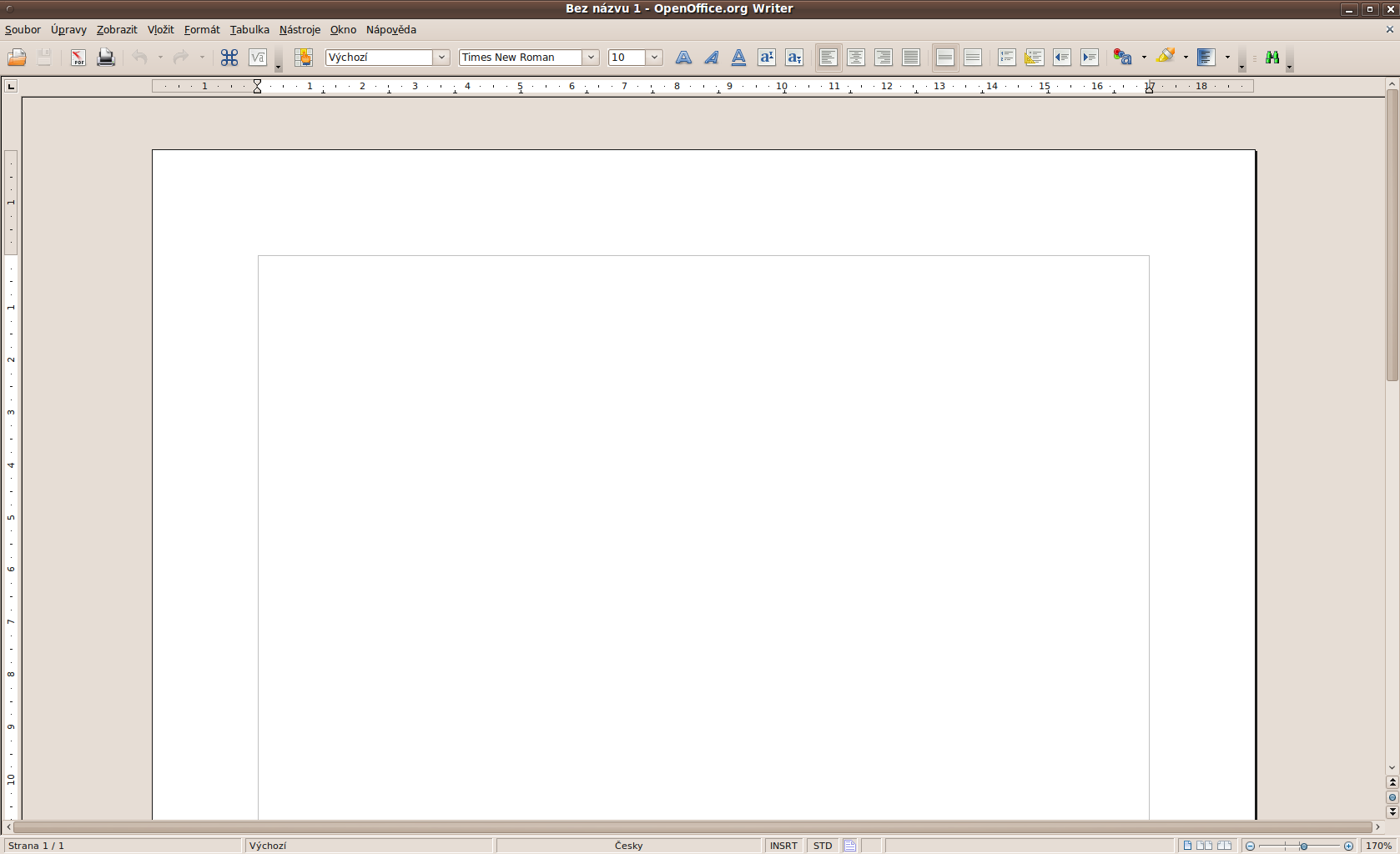Screen dimensions: 1400x854
Task: Open the Zobrazit menu
Action: pyautogui.click(x=117, y=30)
